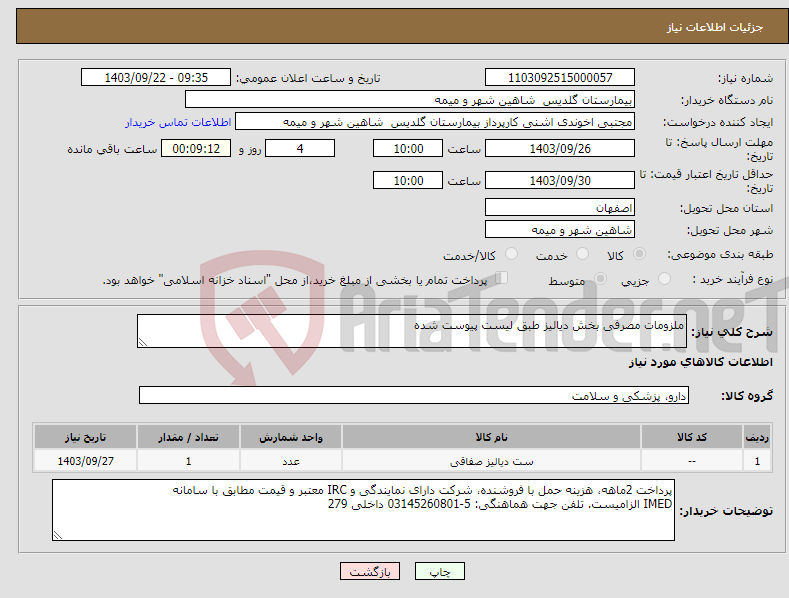The height and width of the screenshot is (598, 789).
Task: Select the کالا/خدمت radio button
Action: tap(511, 254)
